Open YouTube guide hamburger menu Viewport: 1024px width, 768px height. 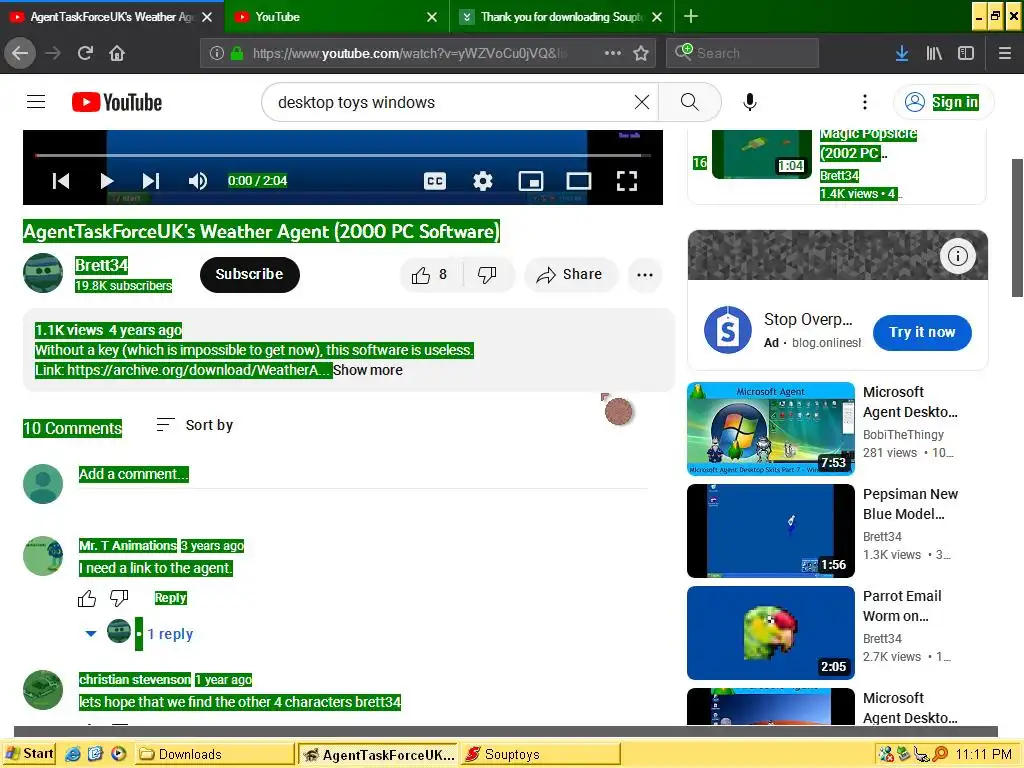tap(36, 102)
